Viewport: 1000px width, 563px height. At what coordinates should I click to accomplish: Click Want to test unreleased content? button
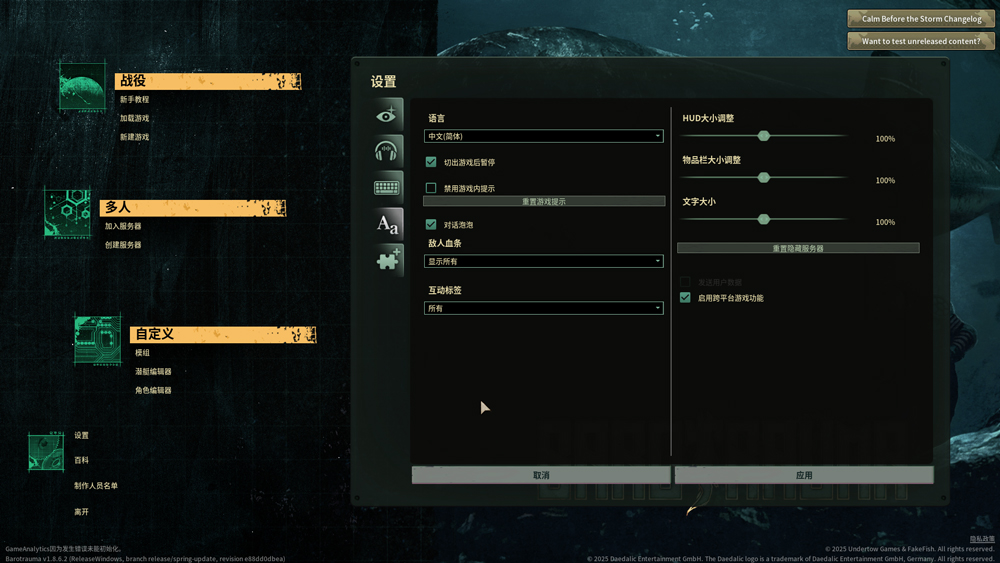coord(921,41)
